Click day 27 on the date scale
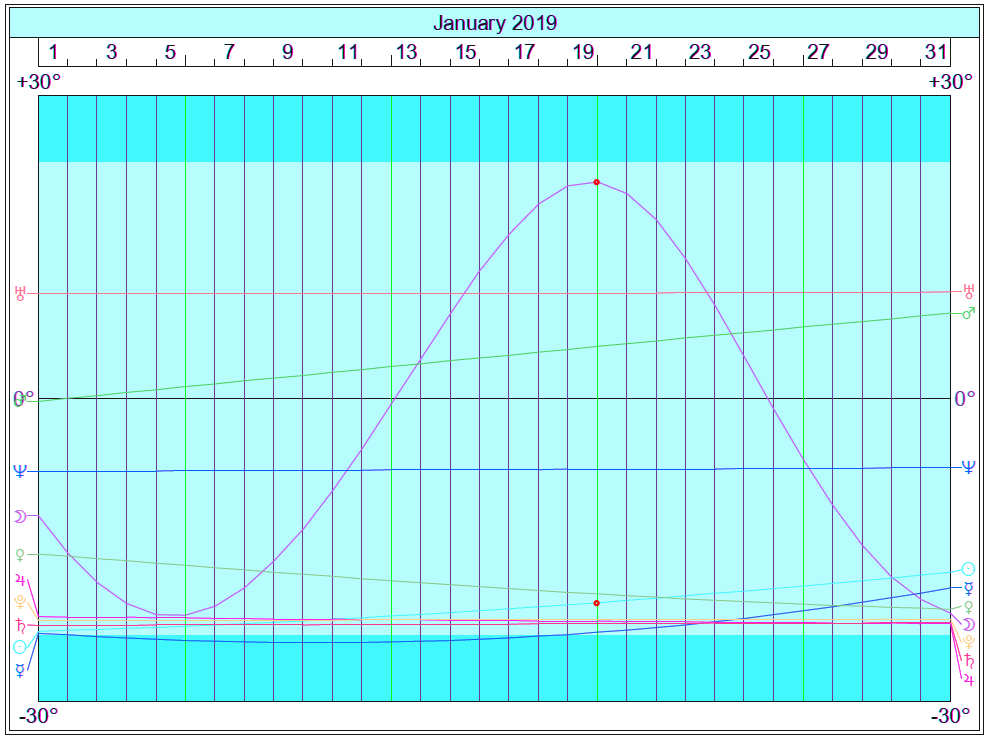989x742 pixels. 817,51
